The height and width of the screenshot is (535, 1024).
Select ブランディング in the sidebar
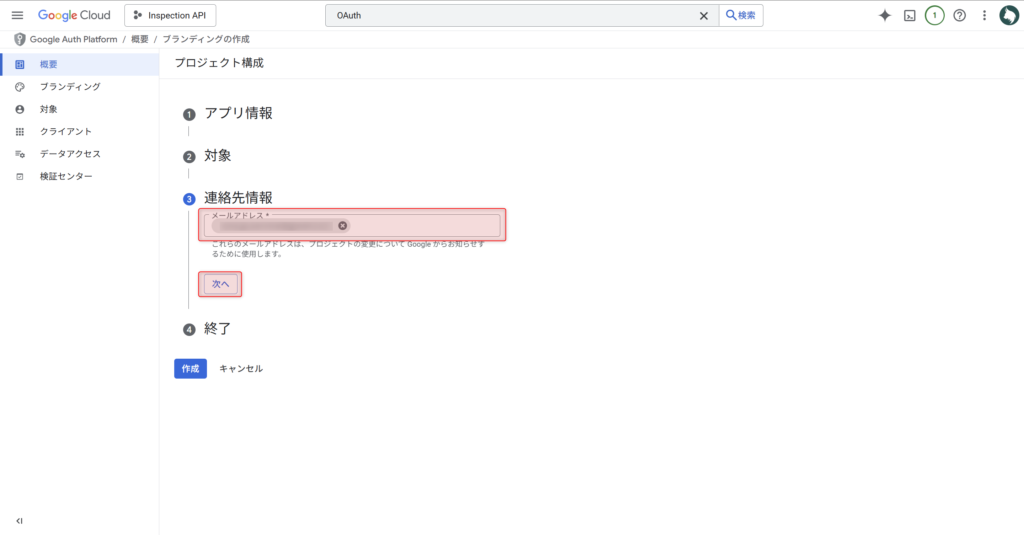[x=70, y=87]
